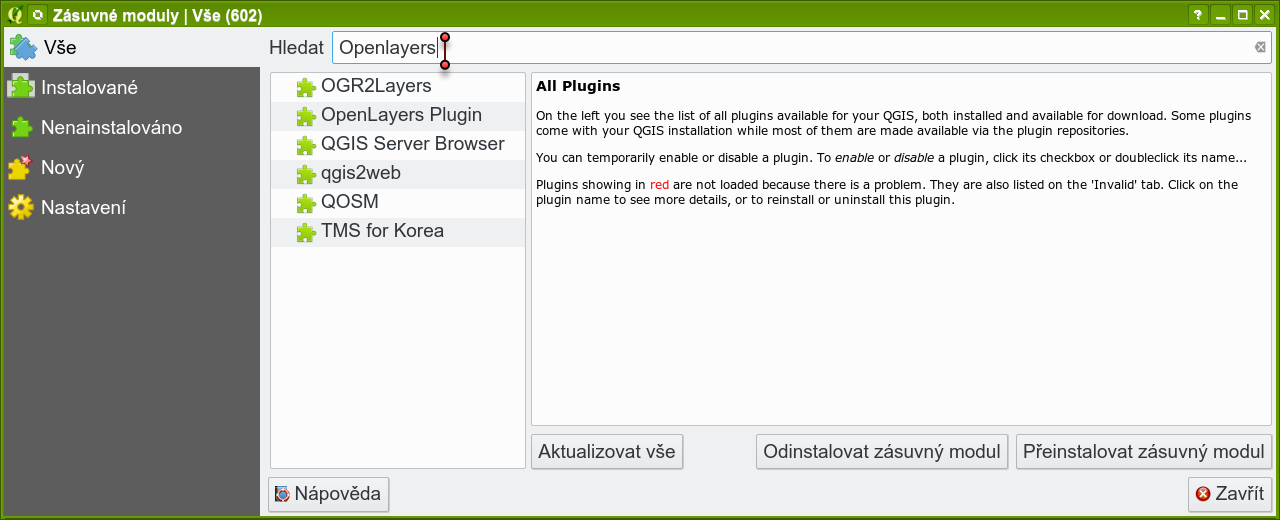Click the Nastavení gear icon
The image size is (1280, 520).
point(20,207)
